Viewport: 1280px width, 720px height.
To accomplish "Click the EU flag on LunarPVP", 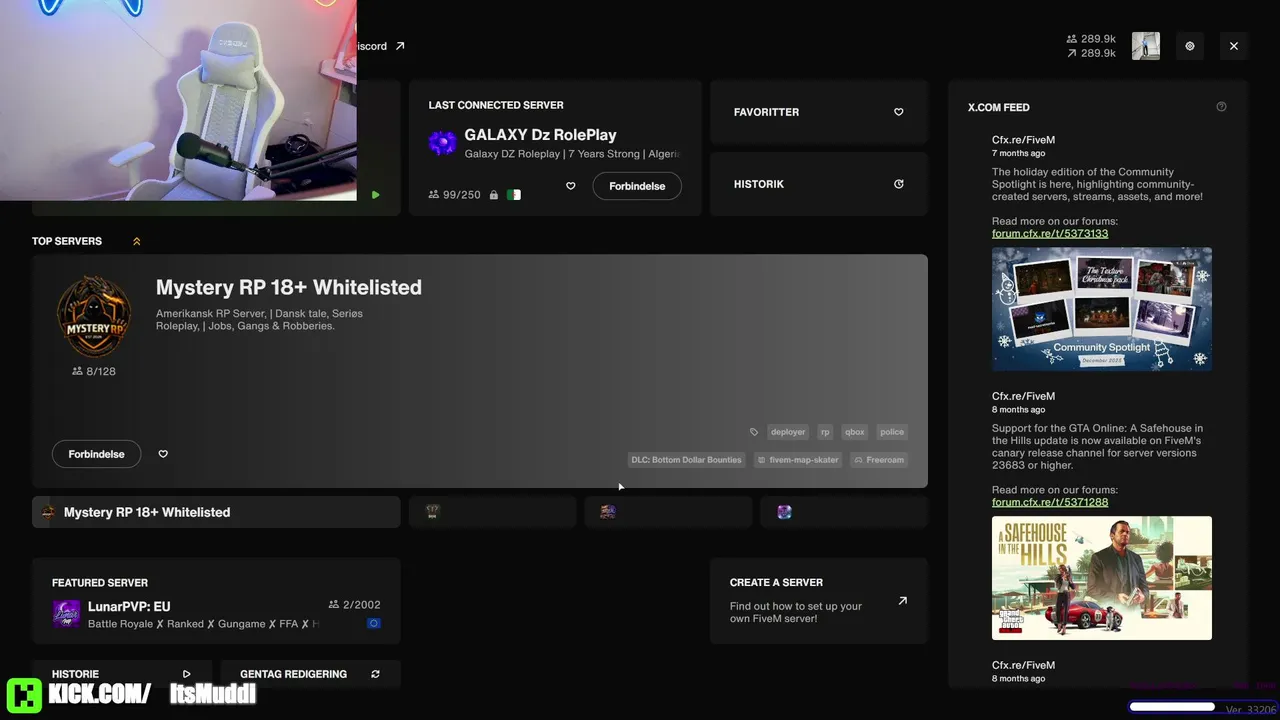I will 373,623.
